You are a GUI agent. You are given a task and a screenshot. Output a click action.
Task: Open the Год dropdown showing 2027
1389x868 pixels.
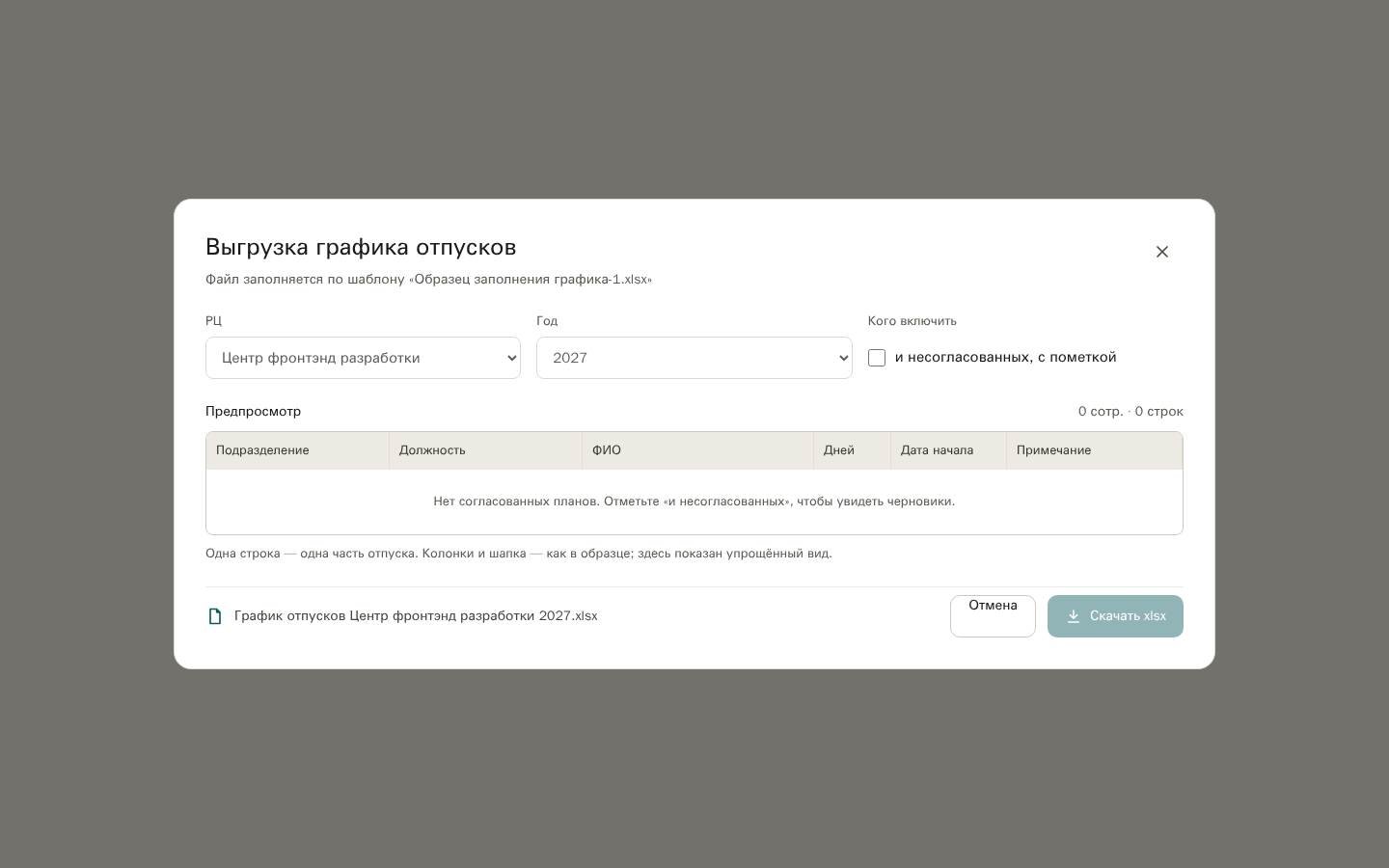pos(694,358)
